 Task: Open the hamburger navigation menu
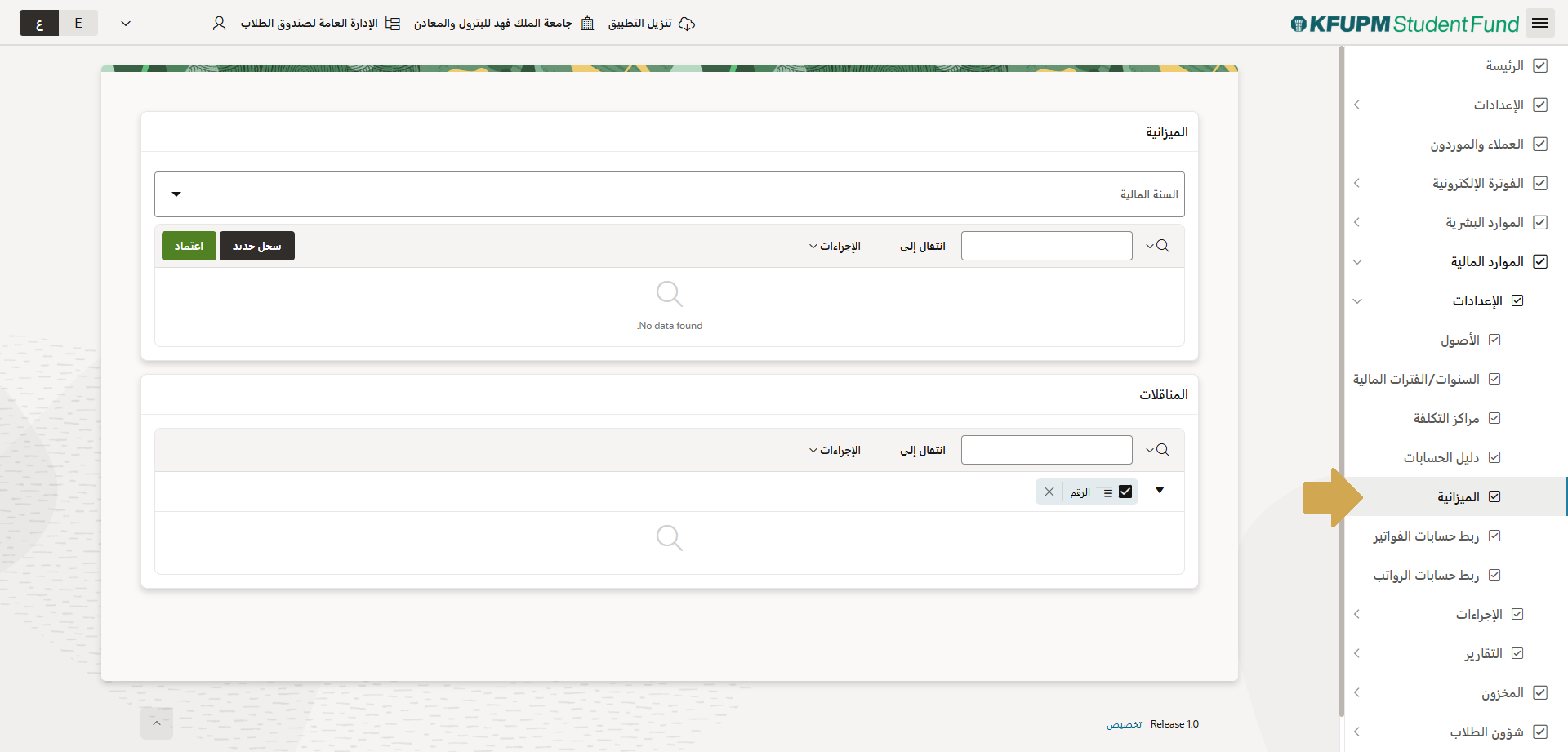(x=1540, y=24)
